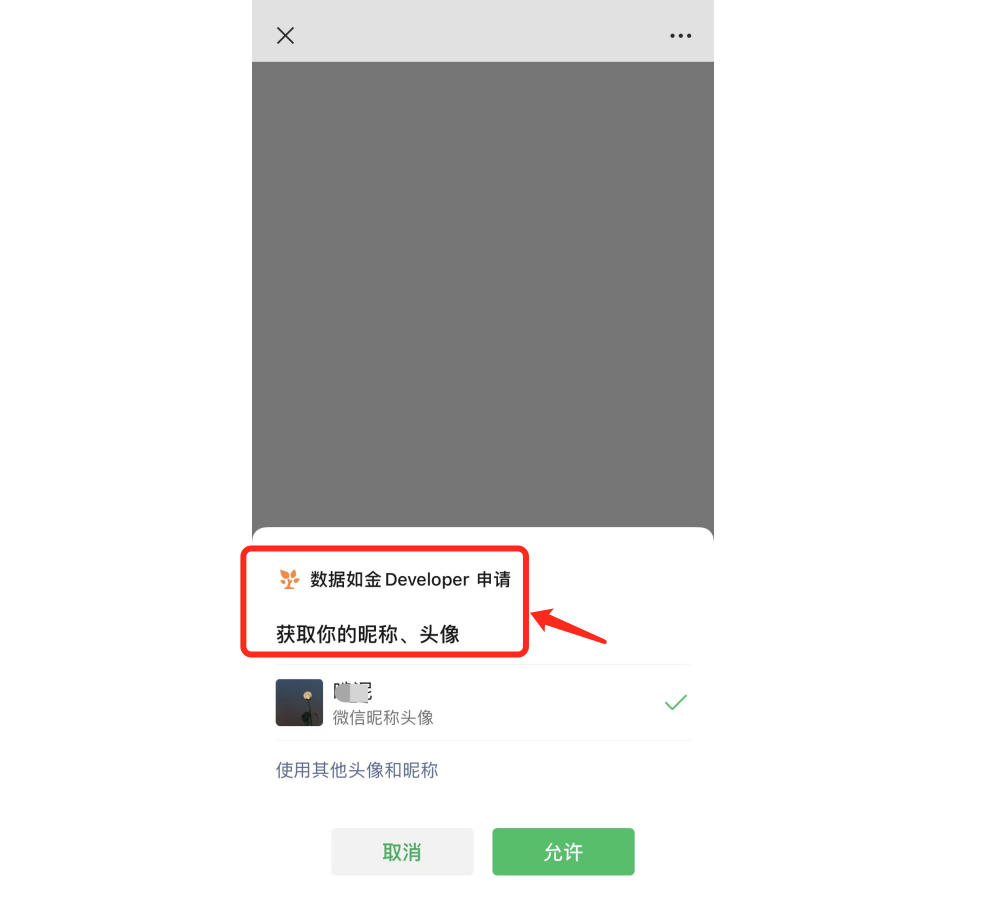Click the blurred nickname above 微信昵称头像
Viewport: 998px width, 908px height.
(x=353, y=692)
